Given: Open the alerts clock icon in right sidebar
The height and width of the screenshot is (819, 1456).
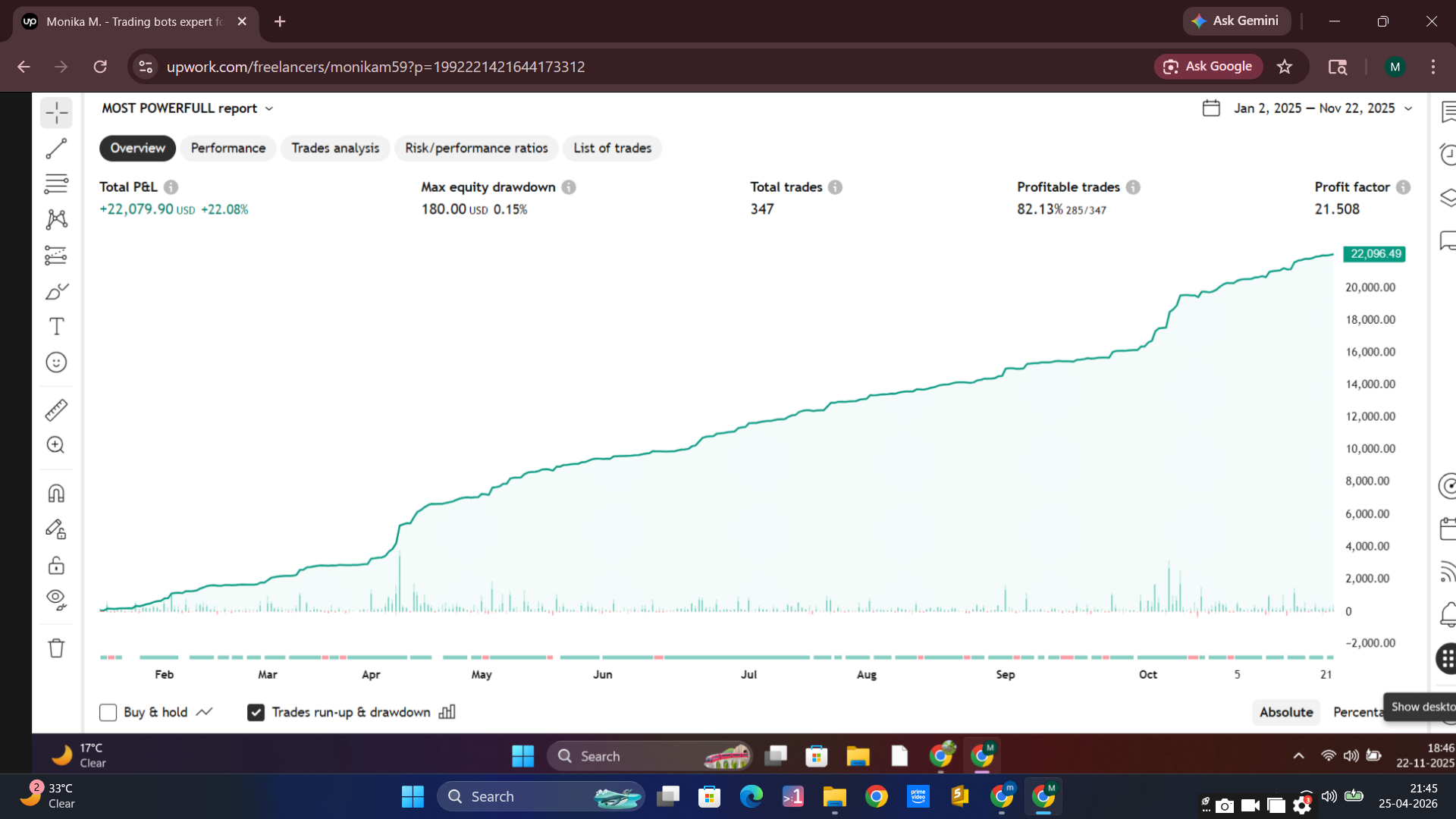Looking at the screenshot, I should (1448, 155).
